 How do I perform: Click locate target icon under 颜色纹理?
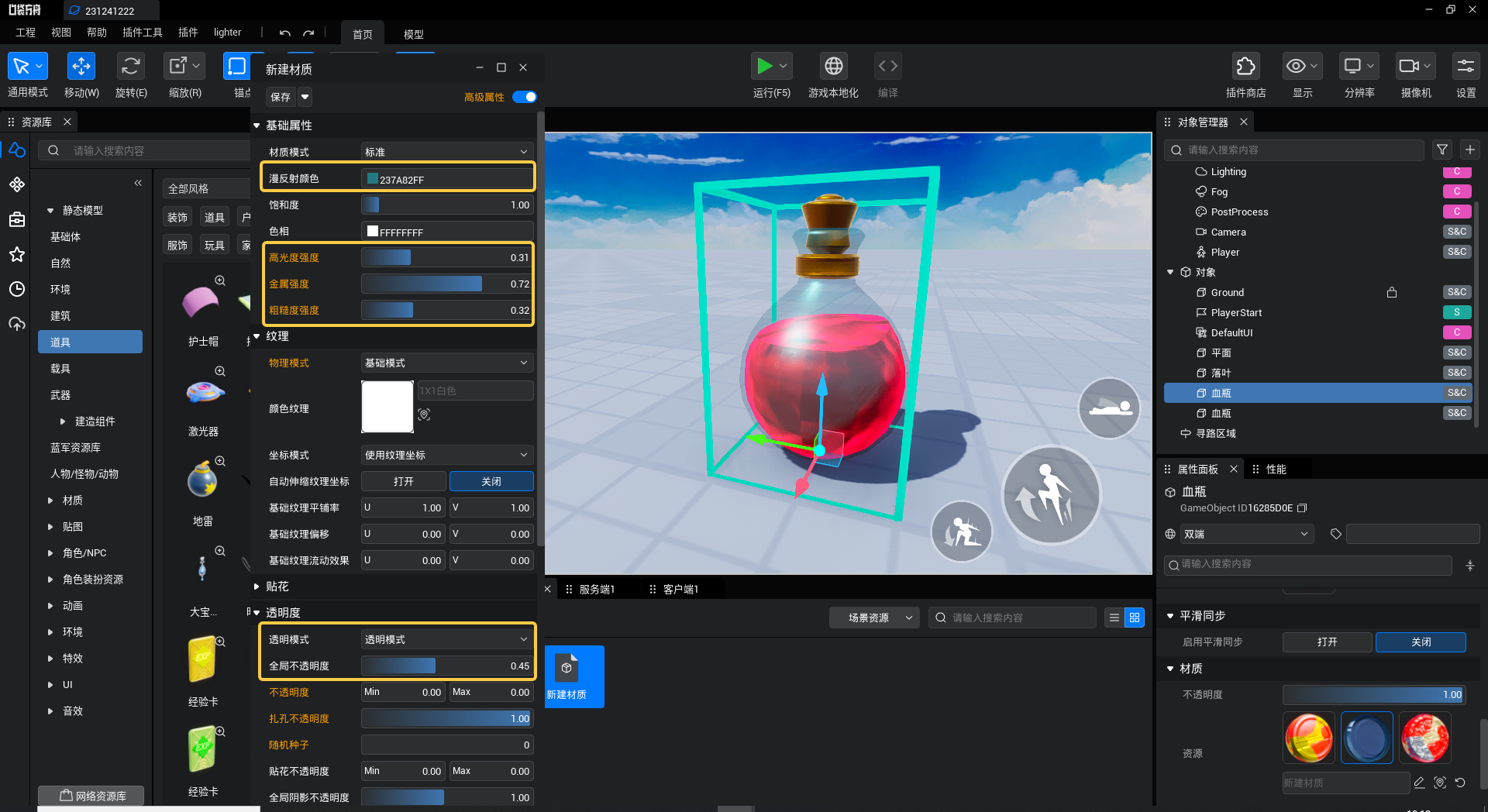point(424,415)
